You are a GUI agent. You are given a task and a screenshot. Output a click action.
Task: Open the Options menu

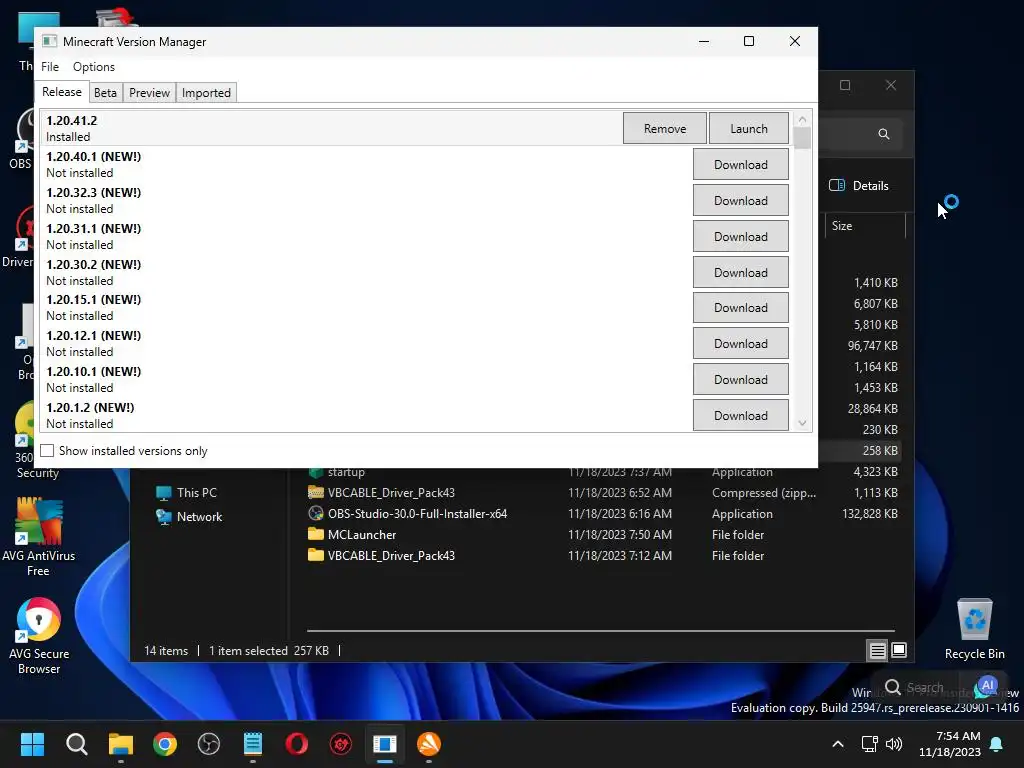pyautogui.click(x=93, y=67)
